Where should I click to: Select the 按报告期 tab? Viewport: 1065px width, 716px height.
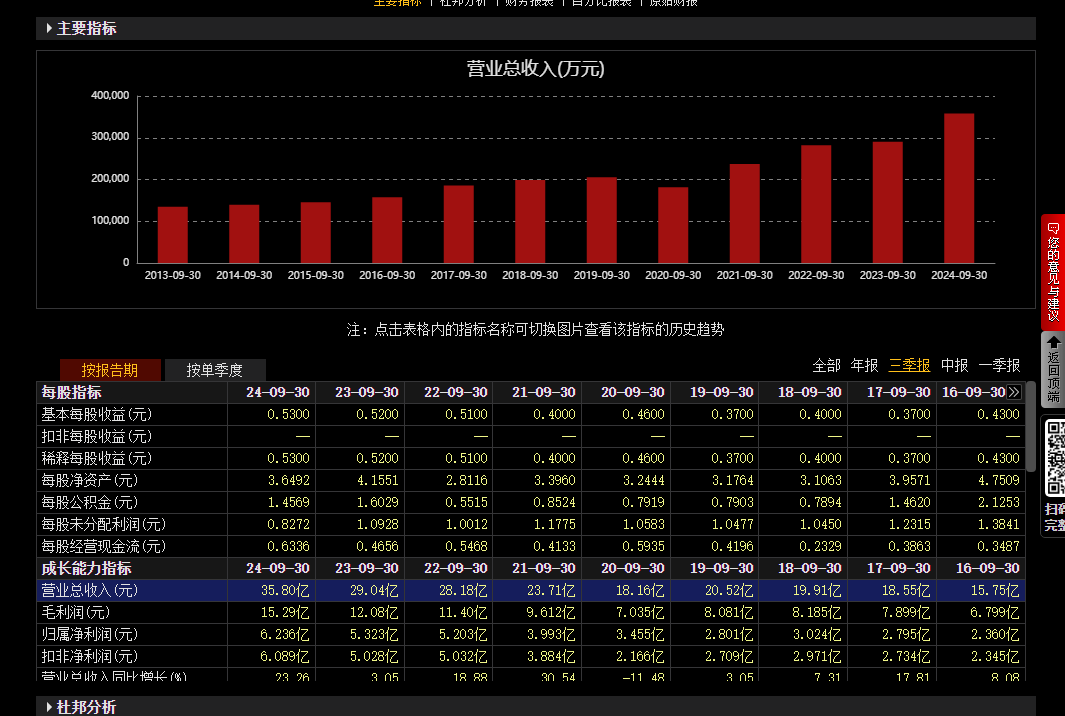(110, 370)
